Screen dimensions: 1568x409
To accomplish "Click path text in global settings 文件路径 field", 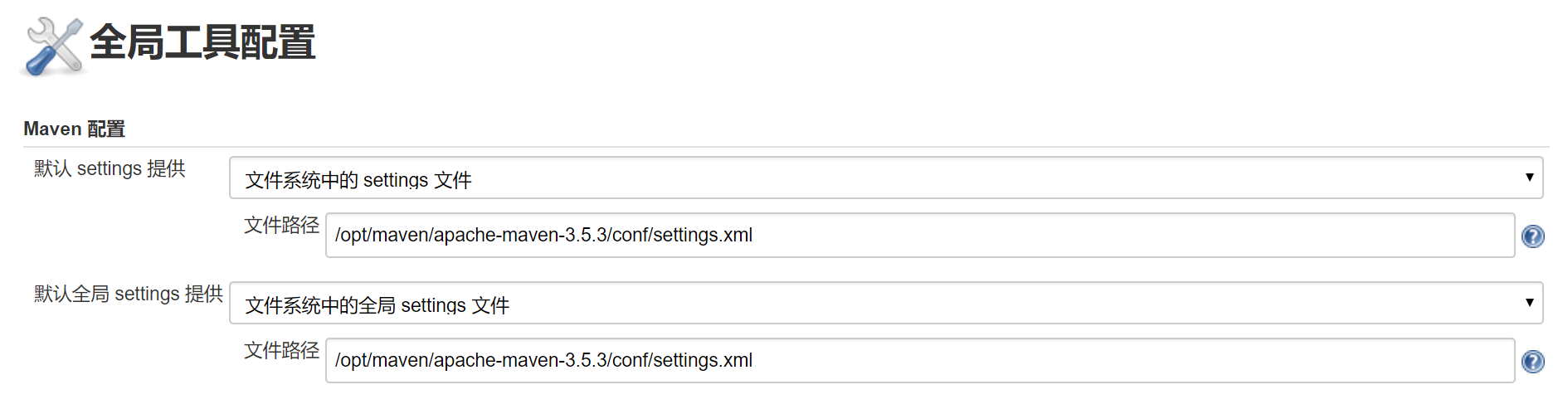I will 543,361.
